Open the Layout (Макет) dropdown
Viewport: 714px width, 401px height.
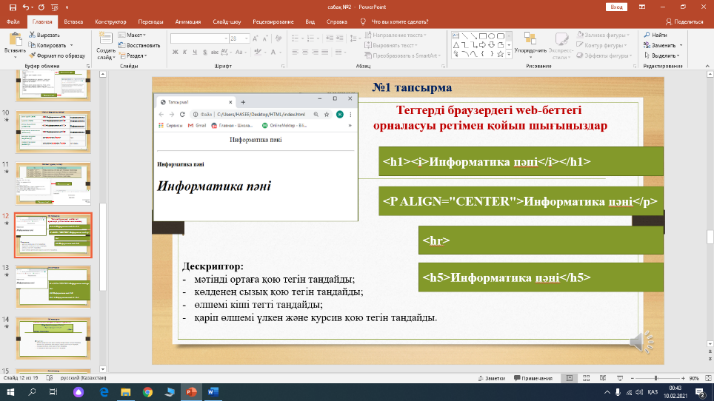[x=134, y=35]
